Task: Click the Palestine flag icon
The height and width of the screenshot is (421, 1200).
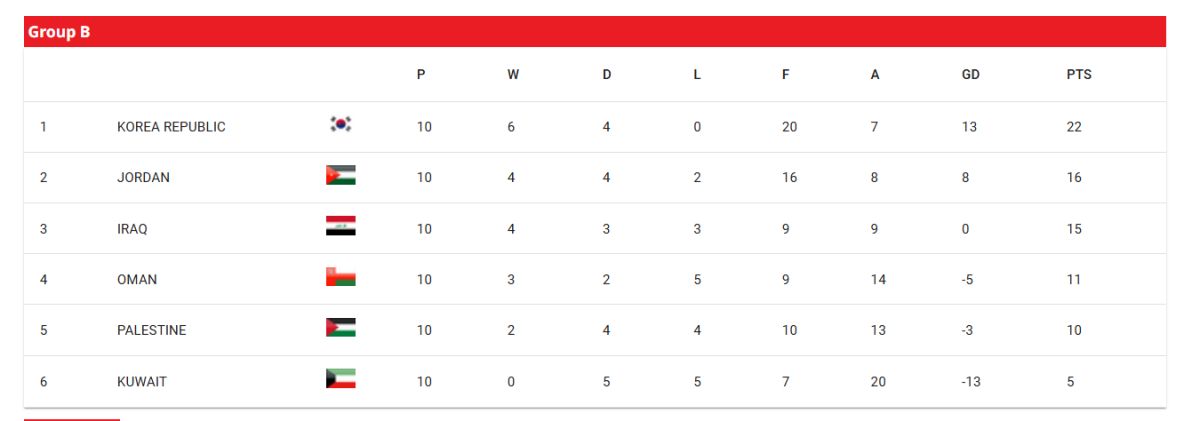Action: (x=341, y=328)
